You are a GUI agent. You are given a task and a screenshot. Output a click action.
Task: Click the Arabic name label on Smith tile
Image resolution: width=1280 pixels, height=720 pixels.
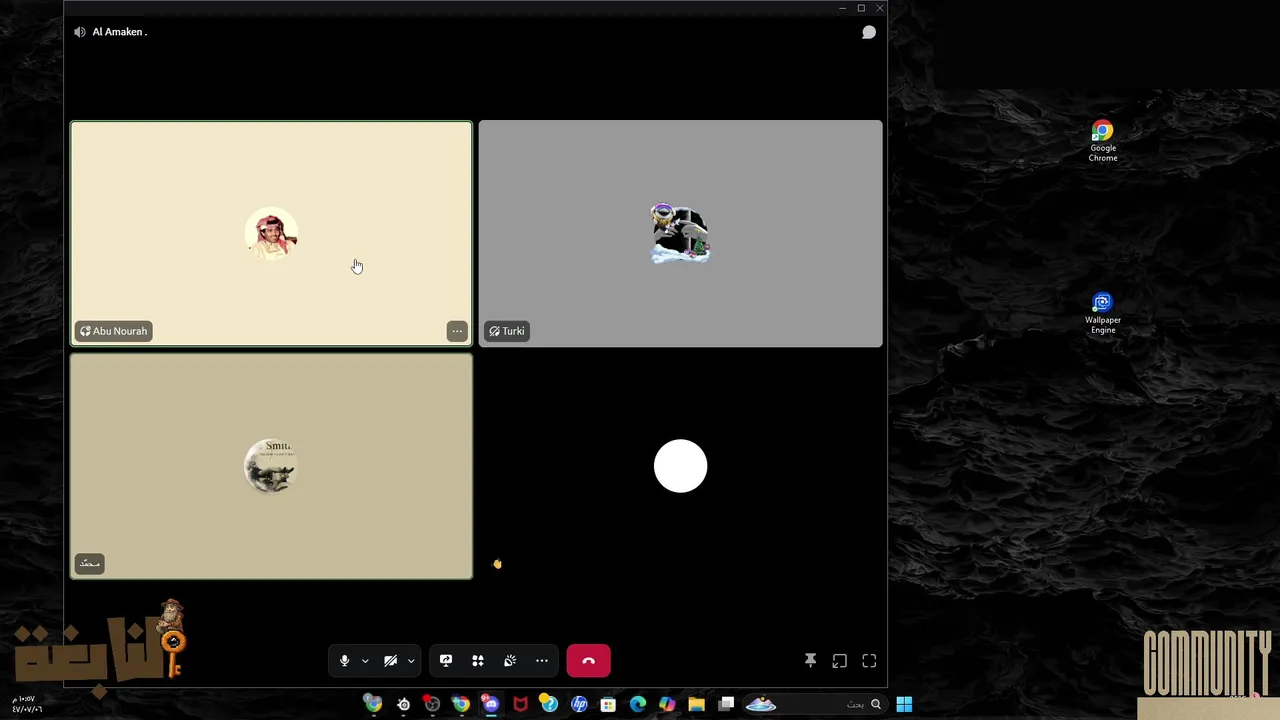click(x=89, y=564)
